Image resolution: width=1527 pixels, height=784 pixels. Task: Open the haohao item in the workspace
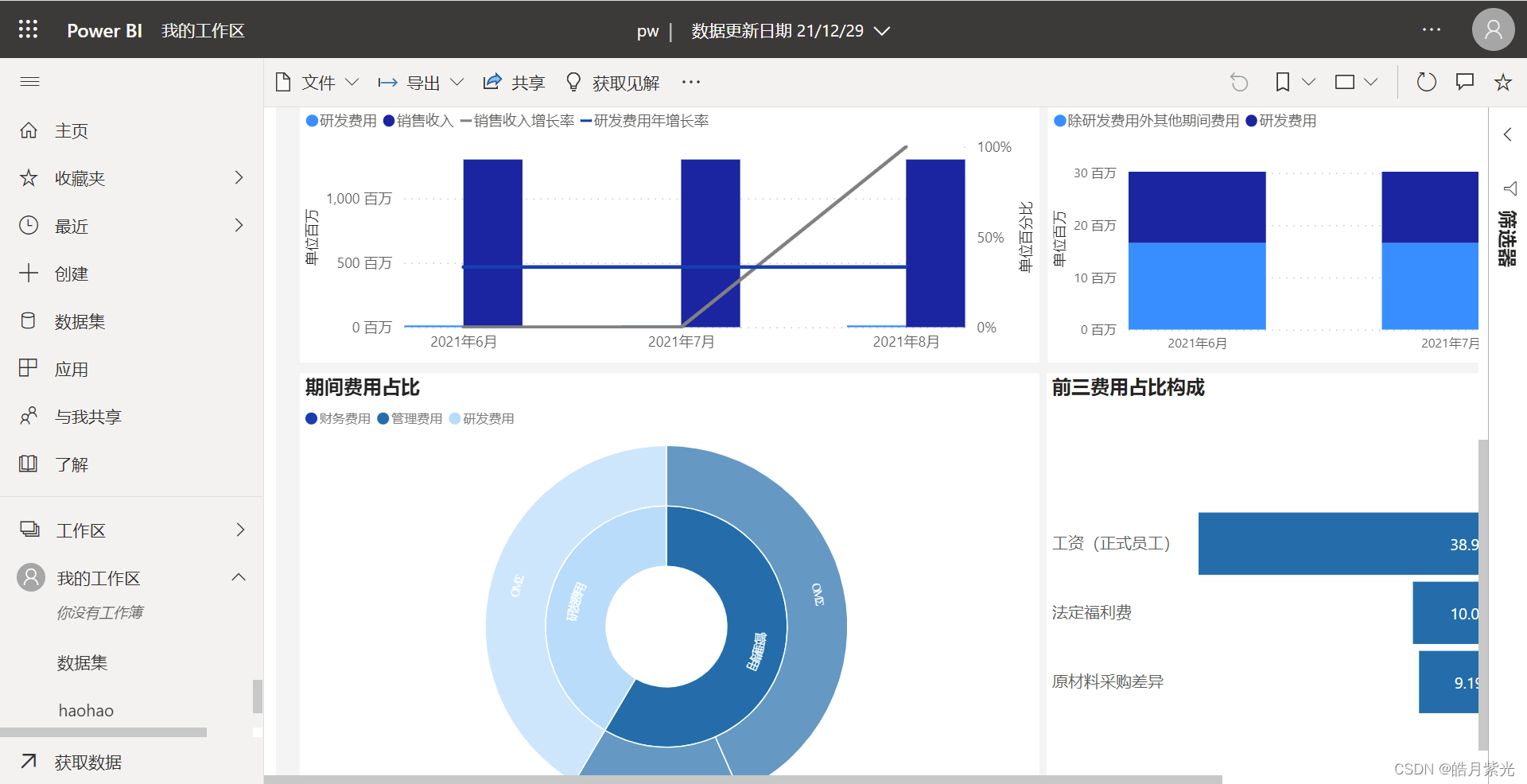click(86, 709)
